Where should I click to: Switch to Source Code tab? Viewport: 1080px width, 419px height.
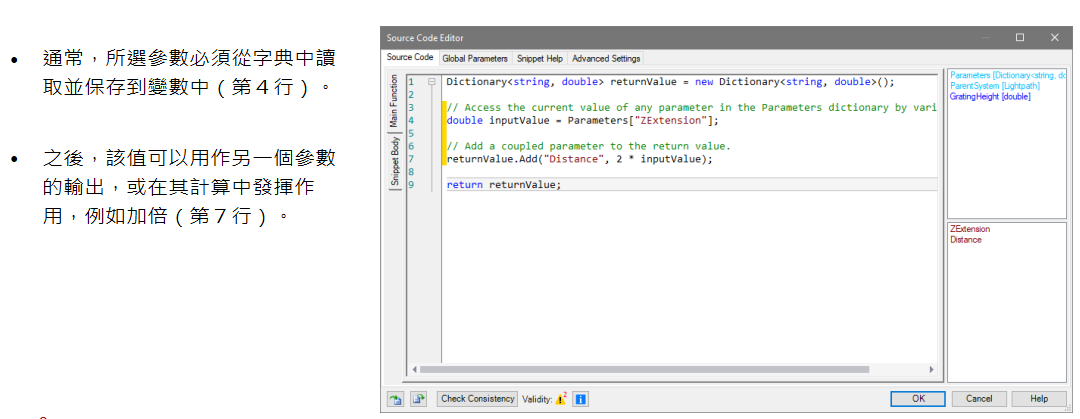click(x=410, y=58)
